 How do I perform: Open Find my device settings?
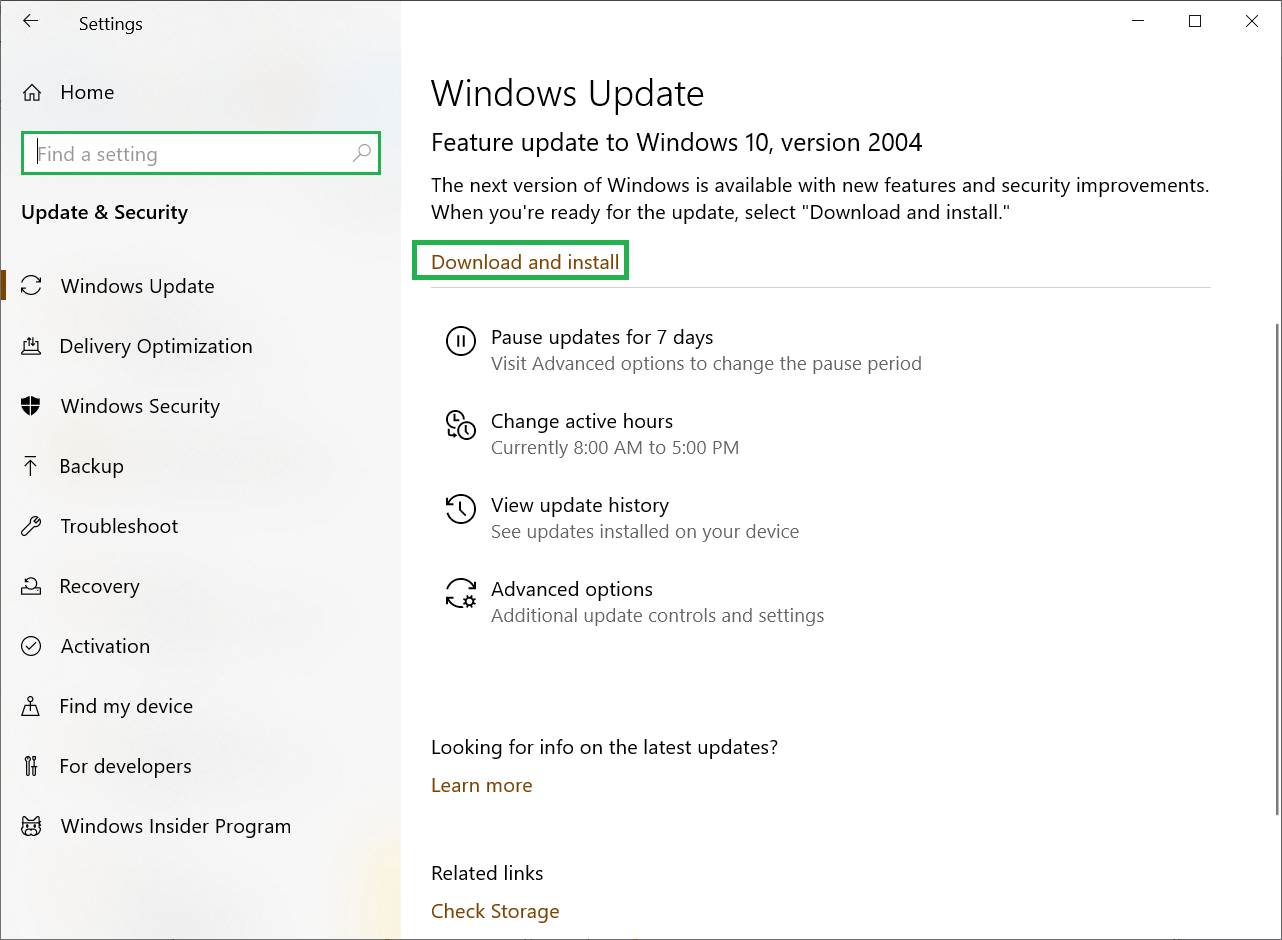tap(126, 706)
